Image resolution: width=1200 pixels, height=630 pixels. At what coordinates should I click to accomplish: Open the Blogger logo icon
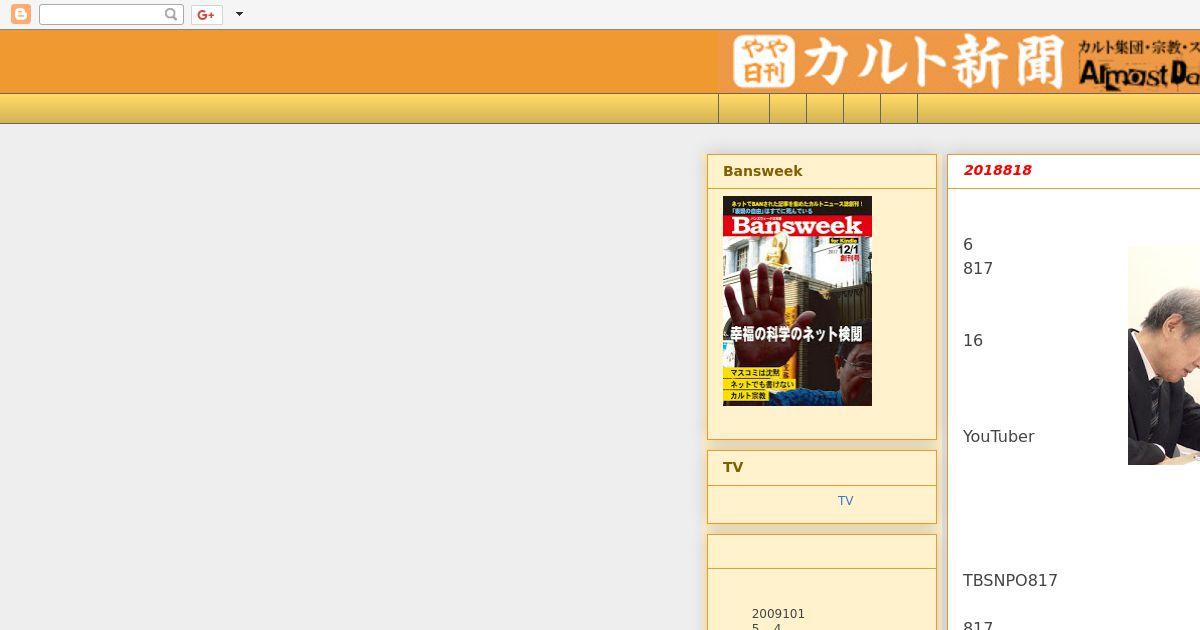21,14
